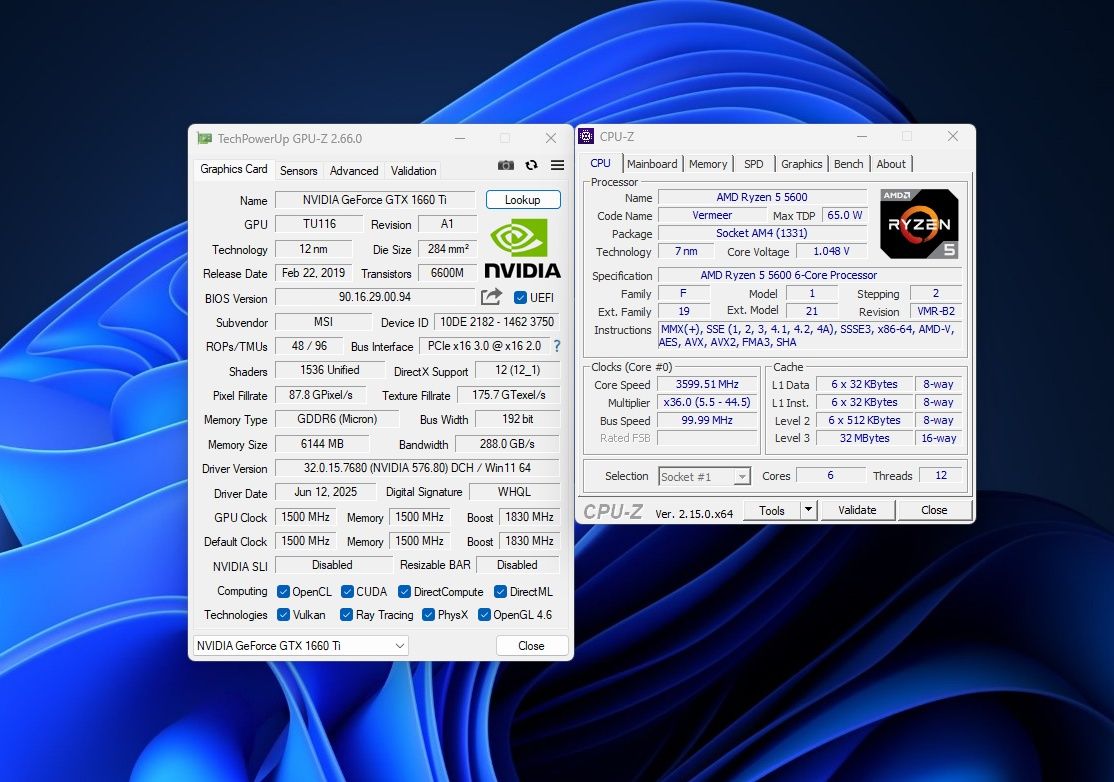Click the CPU-Z title bar app icon

click(586, 136)
